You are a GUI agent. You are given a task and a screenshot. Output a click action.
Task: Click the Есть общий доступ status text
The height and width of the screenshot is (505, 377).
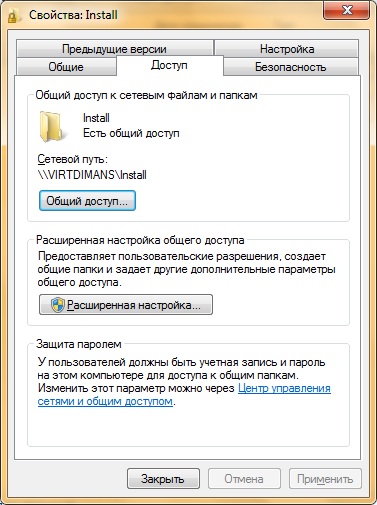click(x=131, y=133)
